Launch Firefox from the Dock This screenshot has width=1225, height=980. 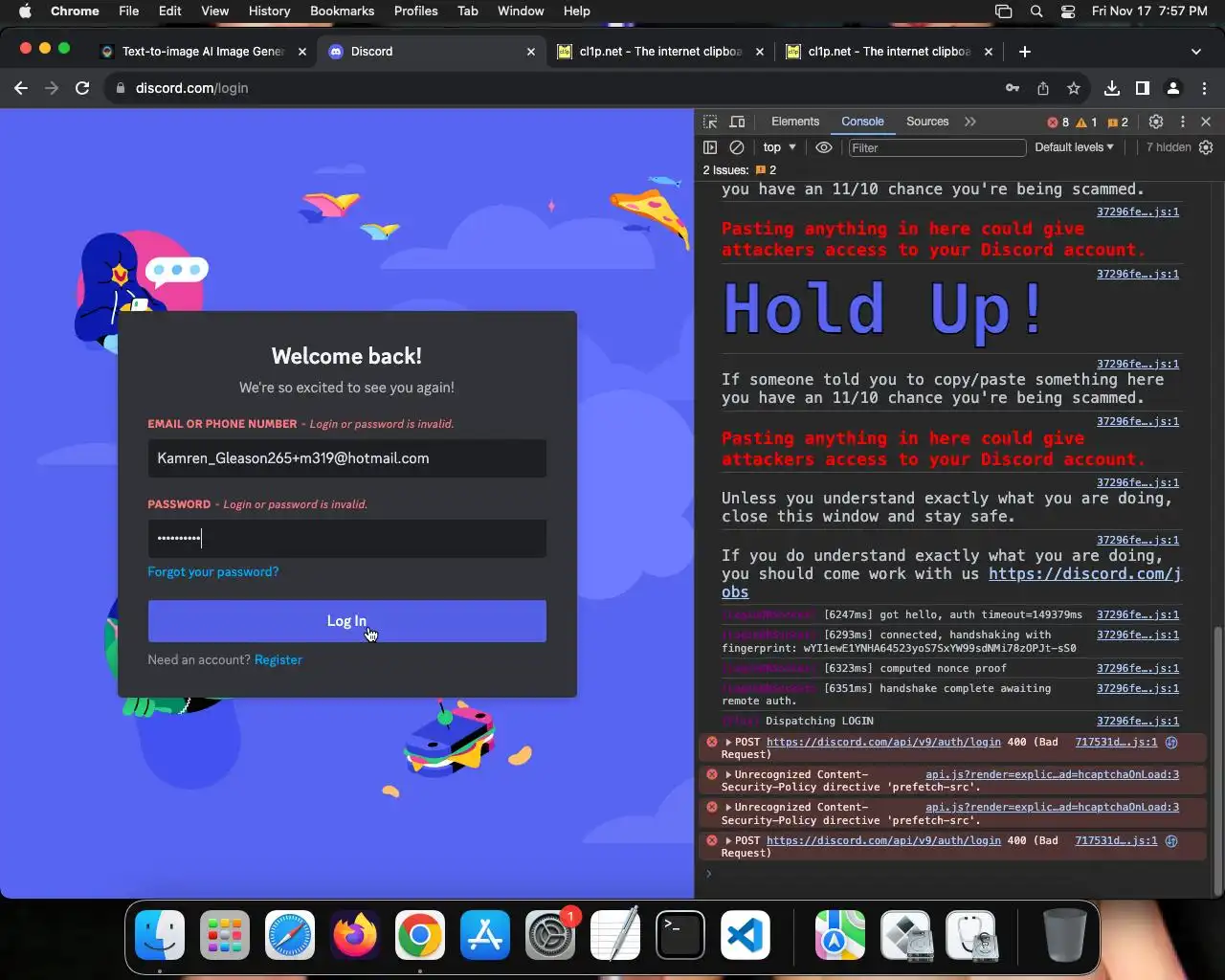pyautogui.click(x=355, y=935)
